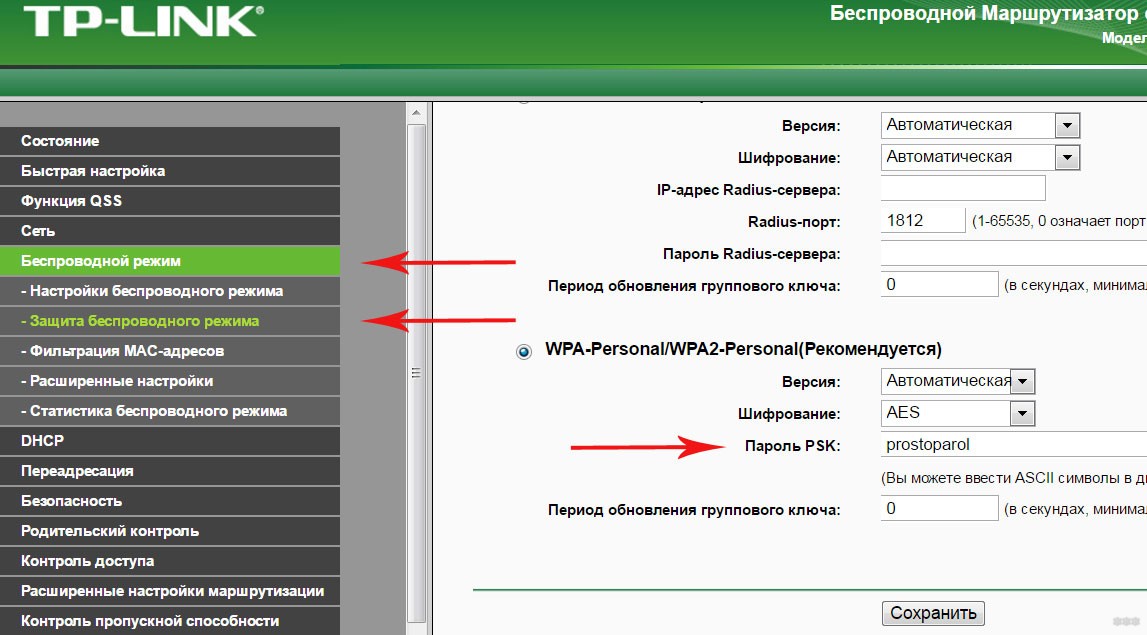Select Функция QSS menu entry

(170, 200)
